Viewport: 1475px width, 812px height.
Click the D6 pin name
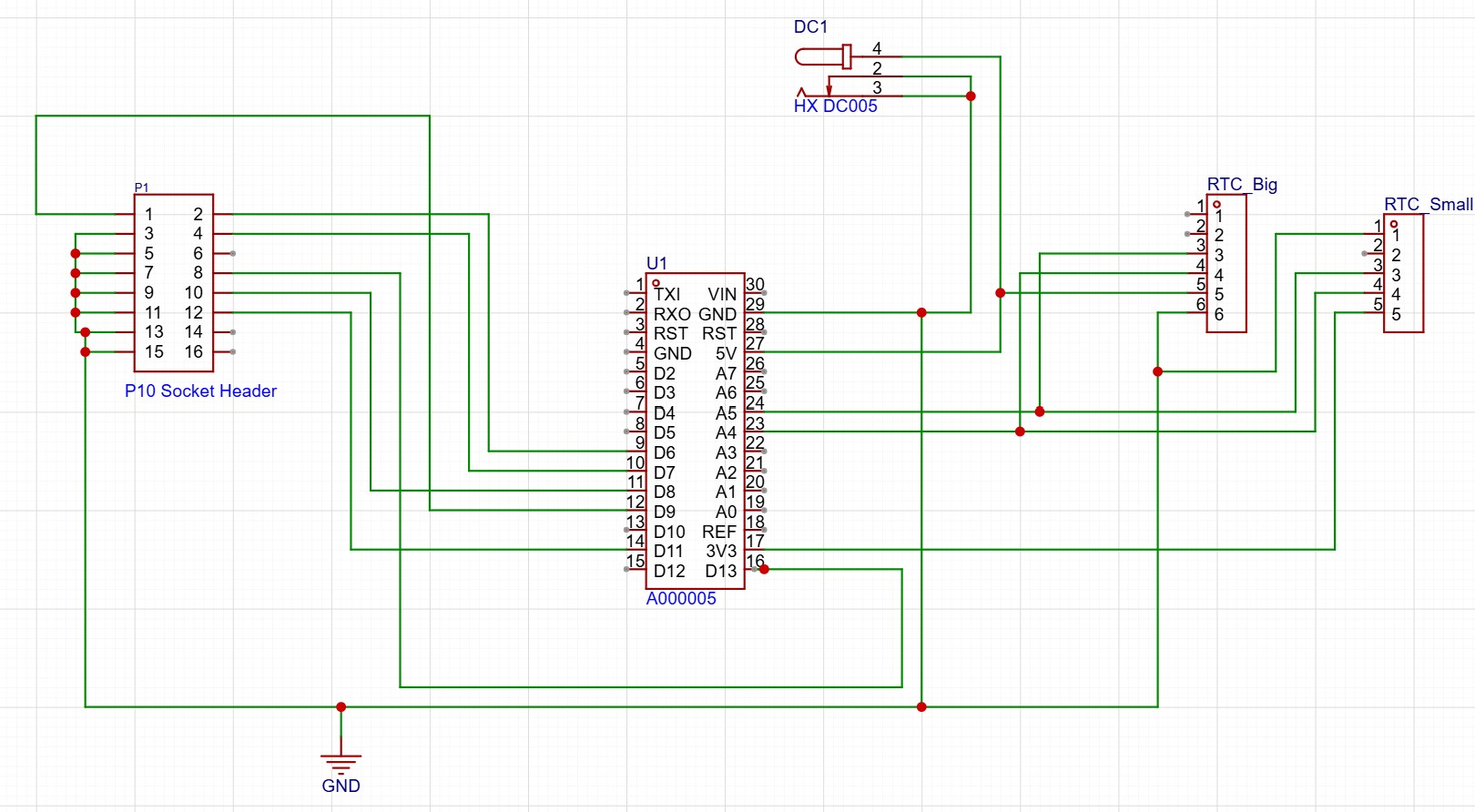pos(665,453)
